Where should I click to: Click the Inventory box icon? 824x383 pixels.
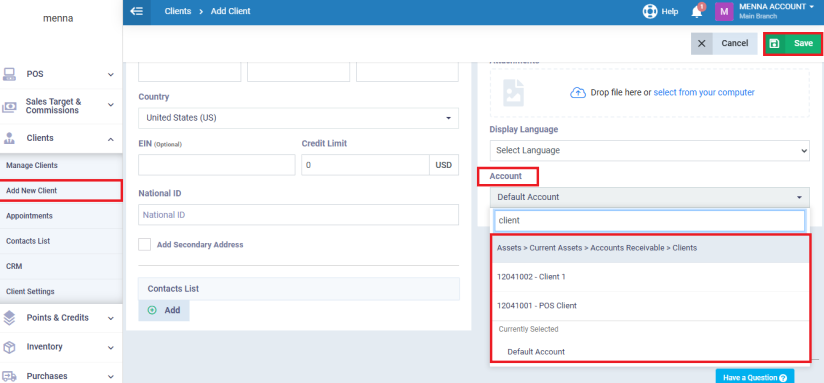9,347
